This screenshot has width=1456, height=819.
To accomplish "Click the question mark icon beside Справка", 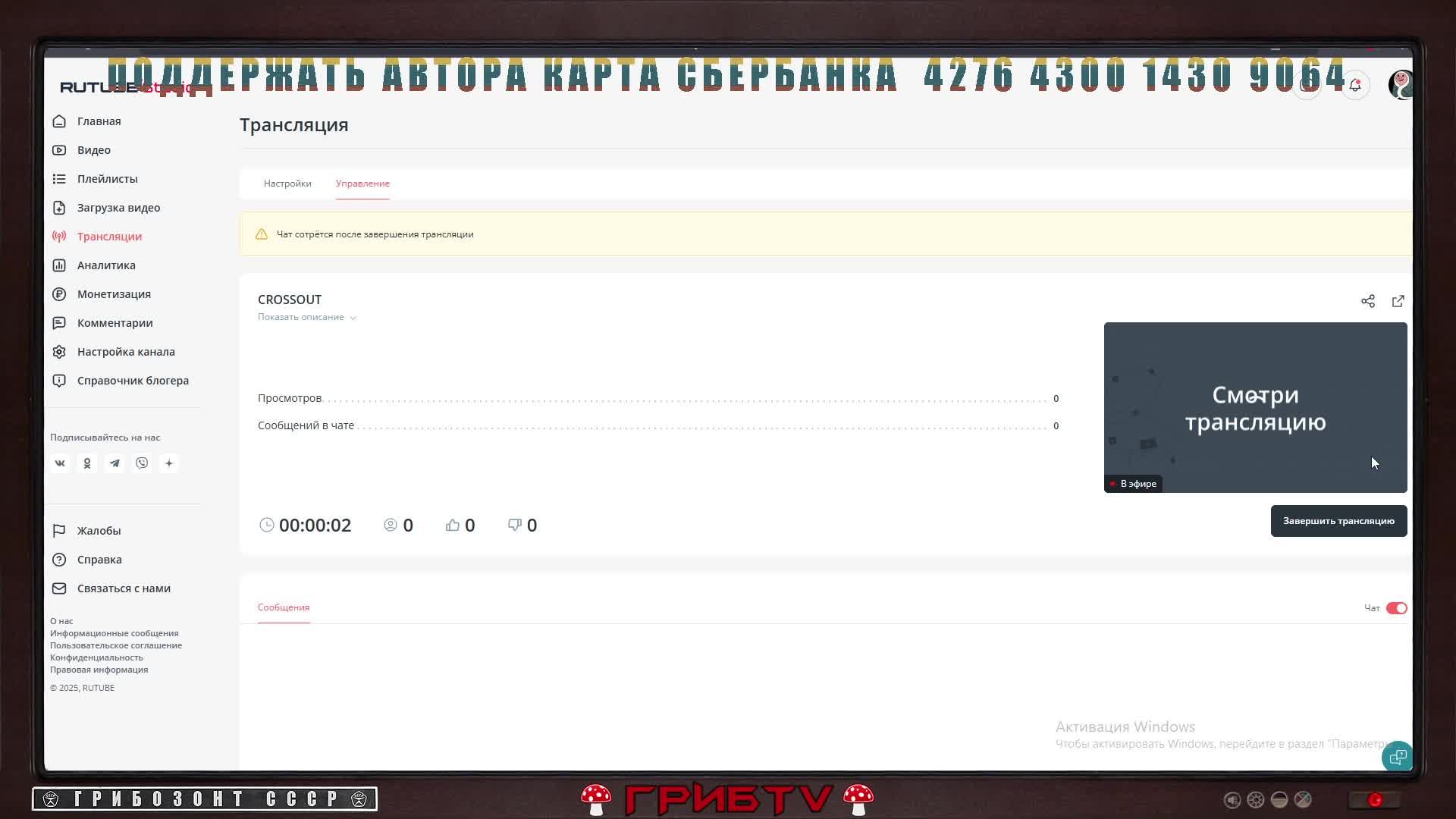I will pyautogui.click(x=59, y=560).
